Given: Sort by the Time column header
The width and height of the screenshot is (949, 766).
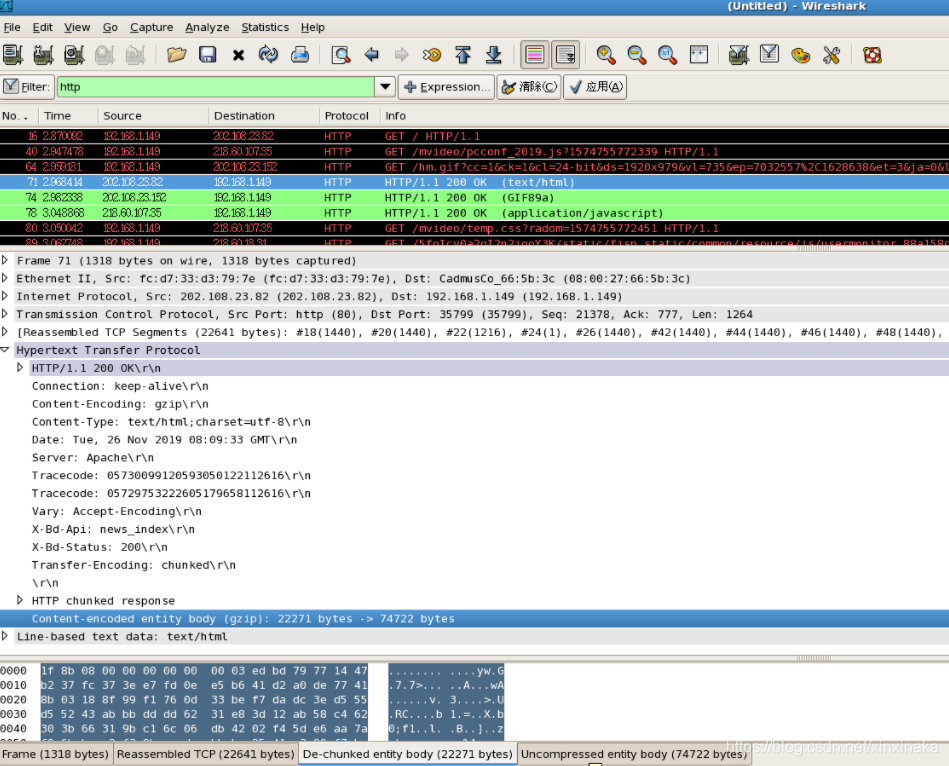Looking at the screenshot, I should (68, 116).
